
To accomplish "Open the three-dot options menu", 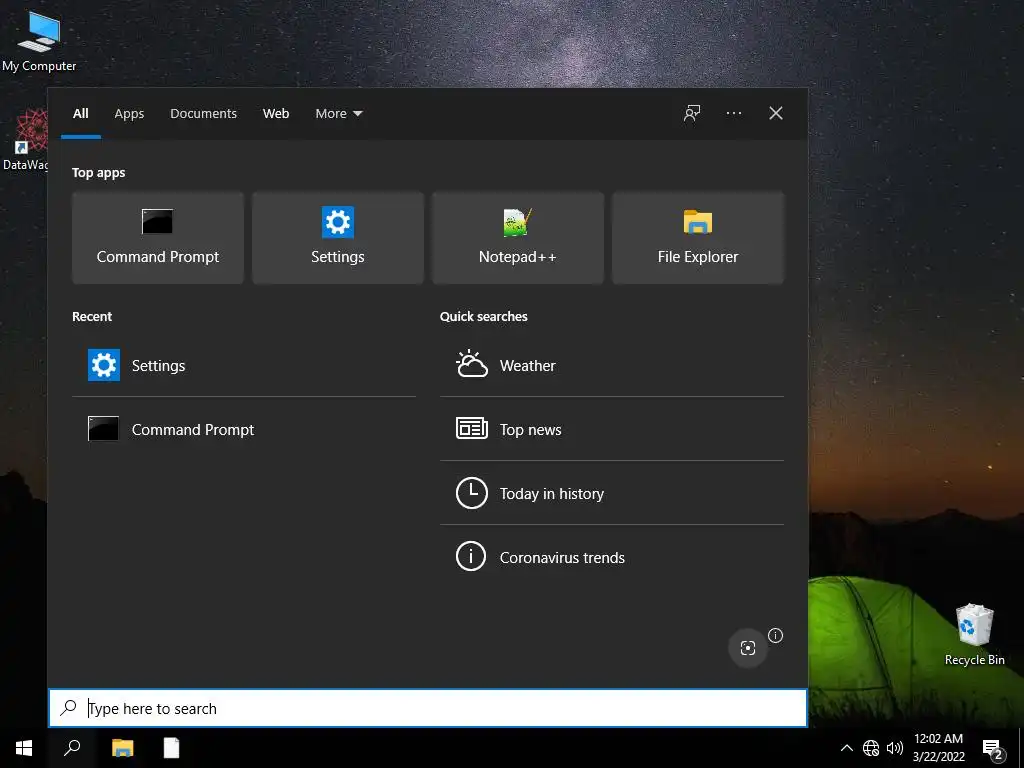I will [733, 113].
